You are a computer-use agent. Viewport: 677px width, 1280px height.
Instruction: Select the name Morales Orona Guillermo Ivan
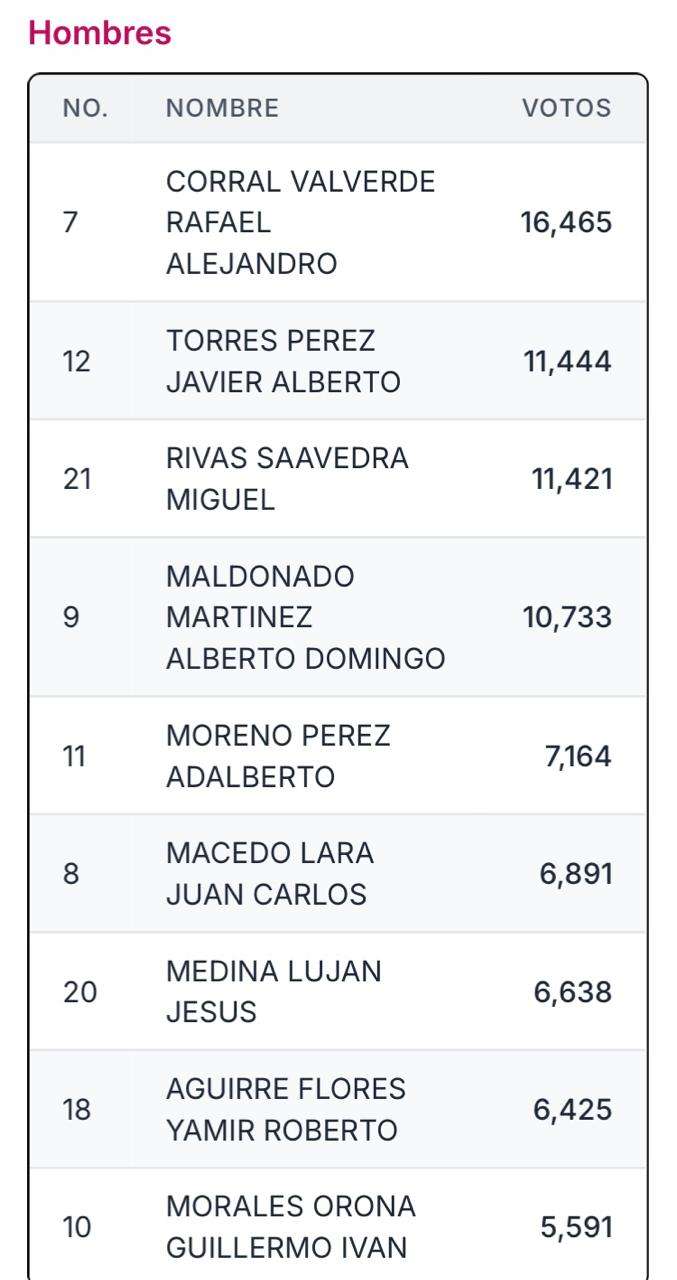click(290, 1228)
